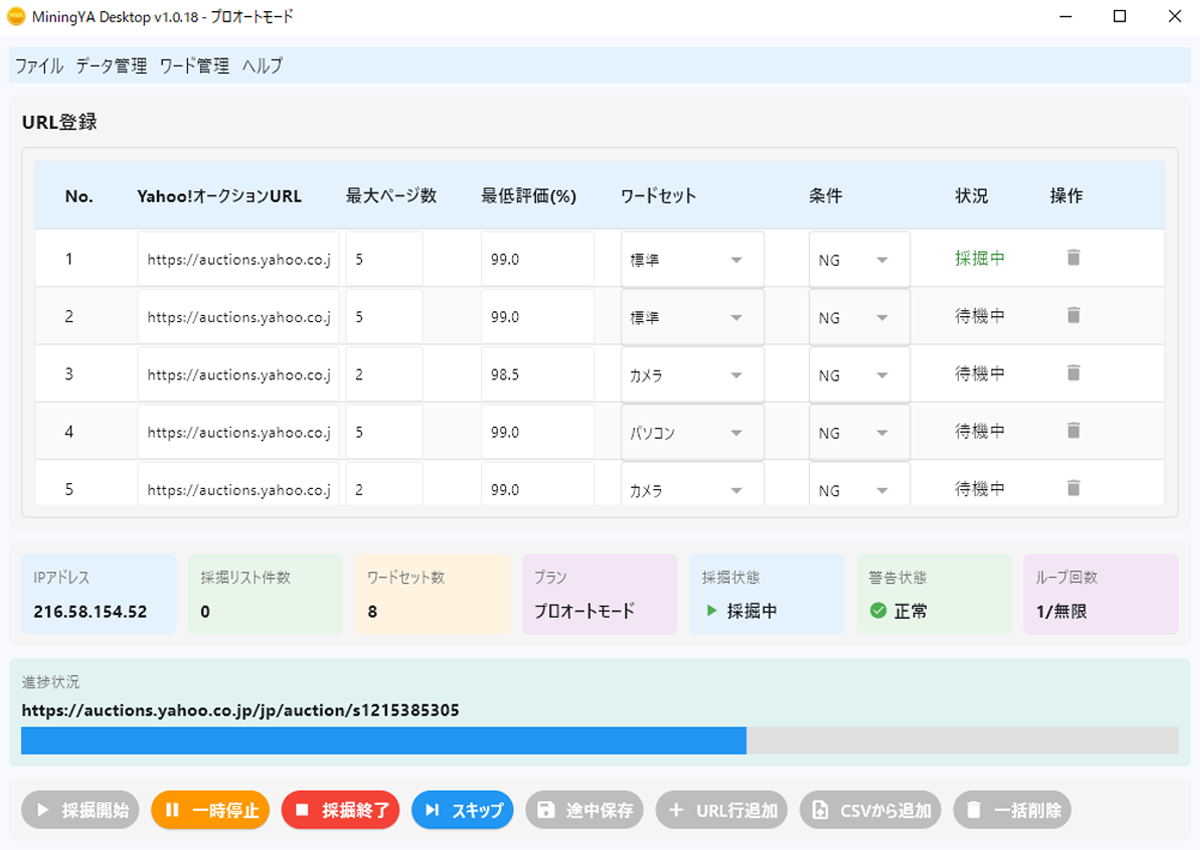Click the red 採掘終了 stop button
1200x850 pixels.
341,810
